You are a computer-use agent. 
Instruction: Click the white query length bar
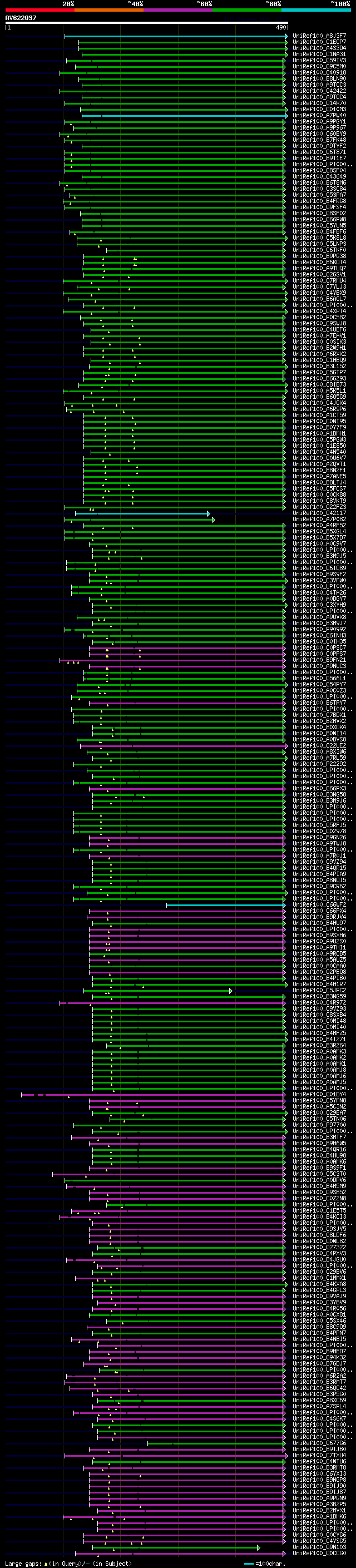point(146,23)
